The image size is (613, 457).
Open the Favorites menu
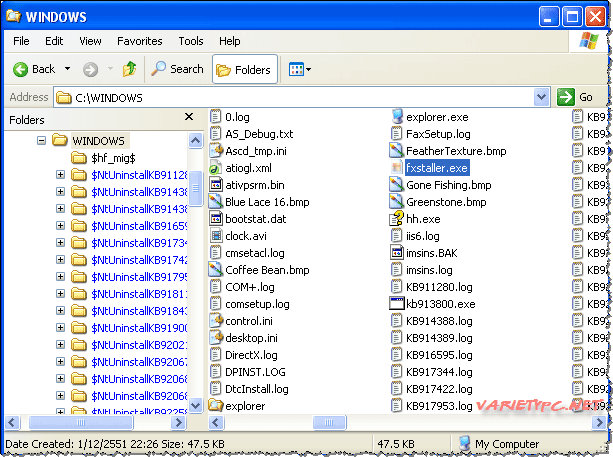click(x=140, y=41)
